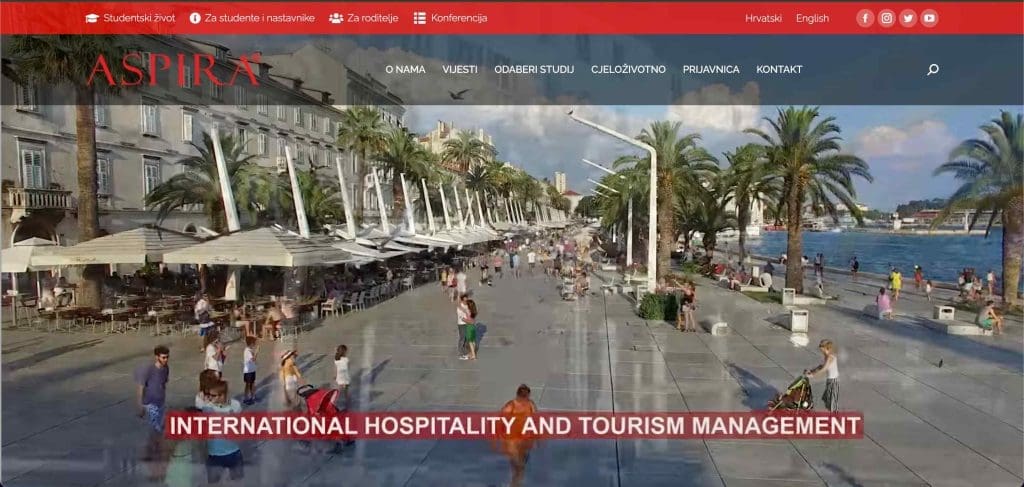This screenshot has height=487, width=1024.
Task: Open Konferencija link
Action: [458, 18]
